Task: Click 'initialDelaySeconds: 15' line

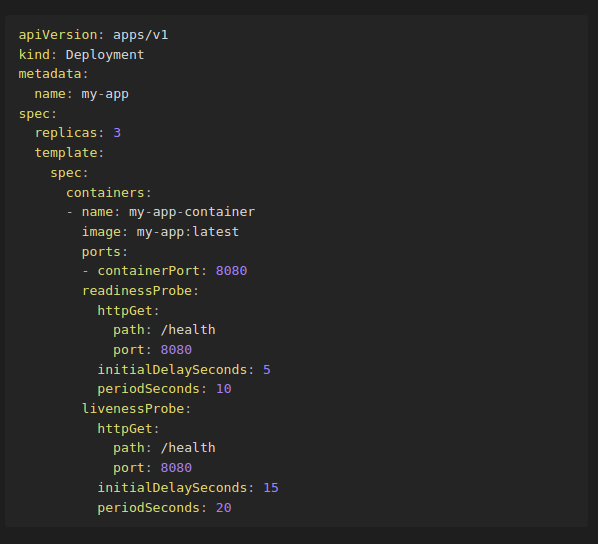Action: [x=188, y=488]
